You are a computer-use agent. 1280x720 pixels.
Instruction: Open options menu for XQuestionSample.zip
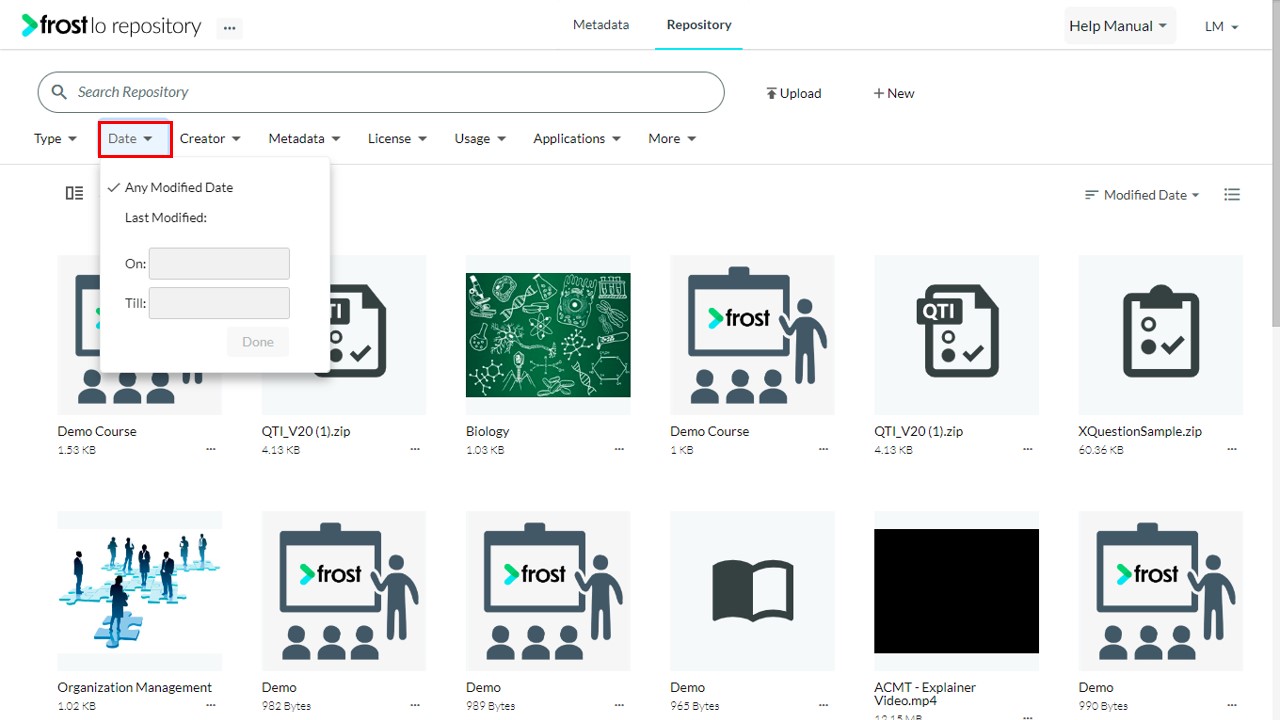point(1232,450)
